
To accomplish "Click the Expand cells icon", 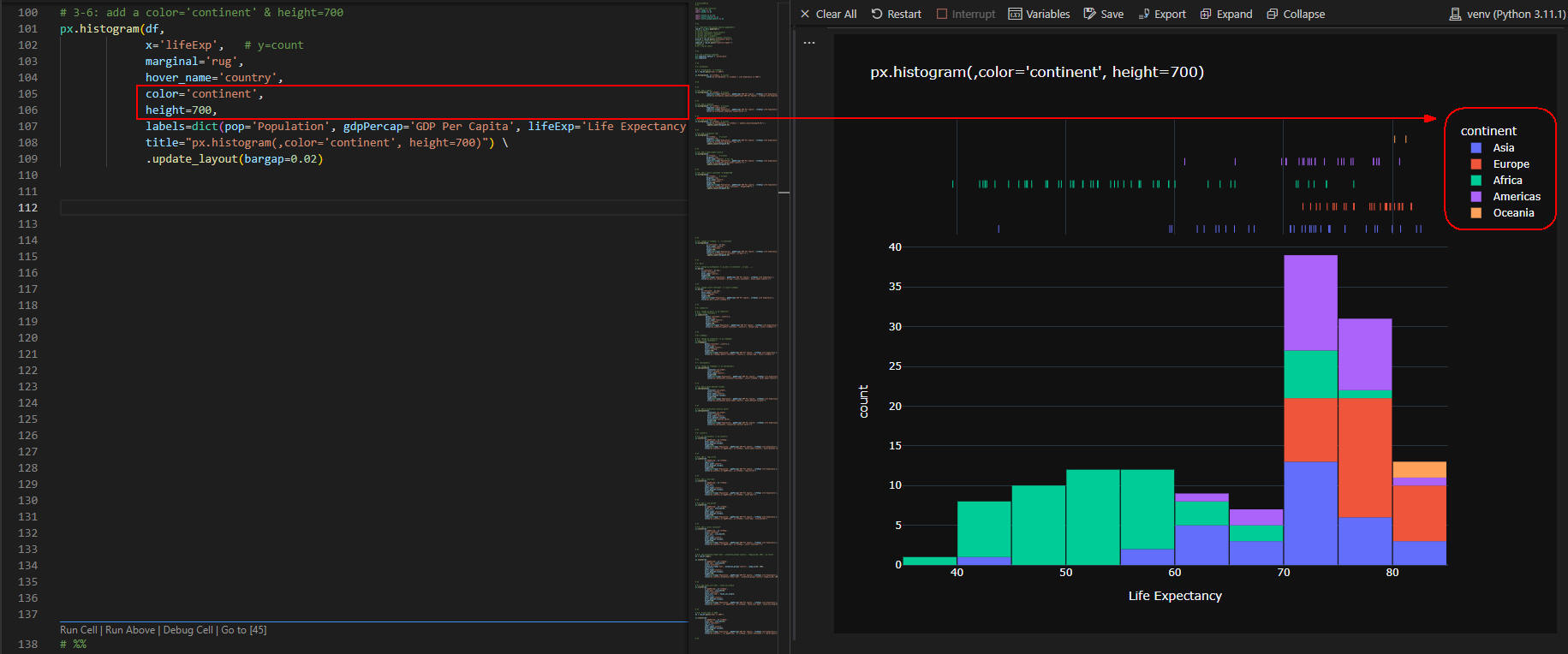I will (x=1206, y=14).
